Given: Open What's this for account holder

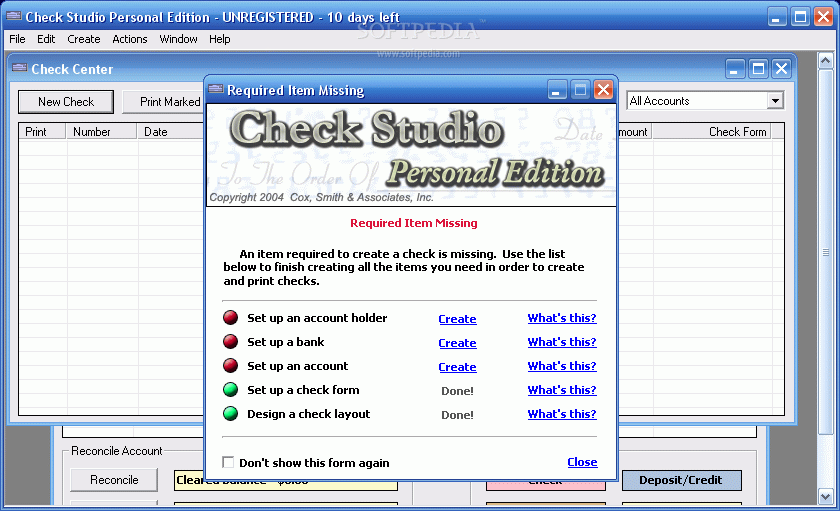Looking at the screenshot, I should (x=562, y=318).
